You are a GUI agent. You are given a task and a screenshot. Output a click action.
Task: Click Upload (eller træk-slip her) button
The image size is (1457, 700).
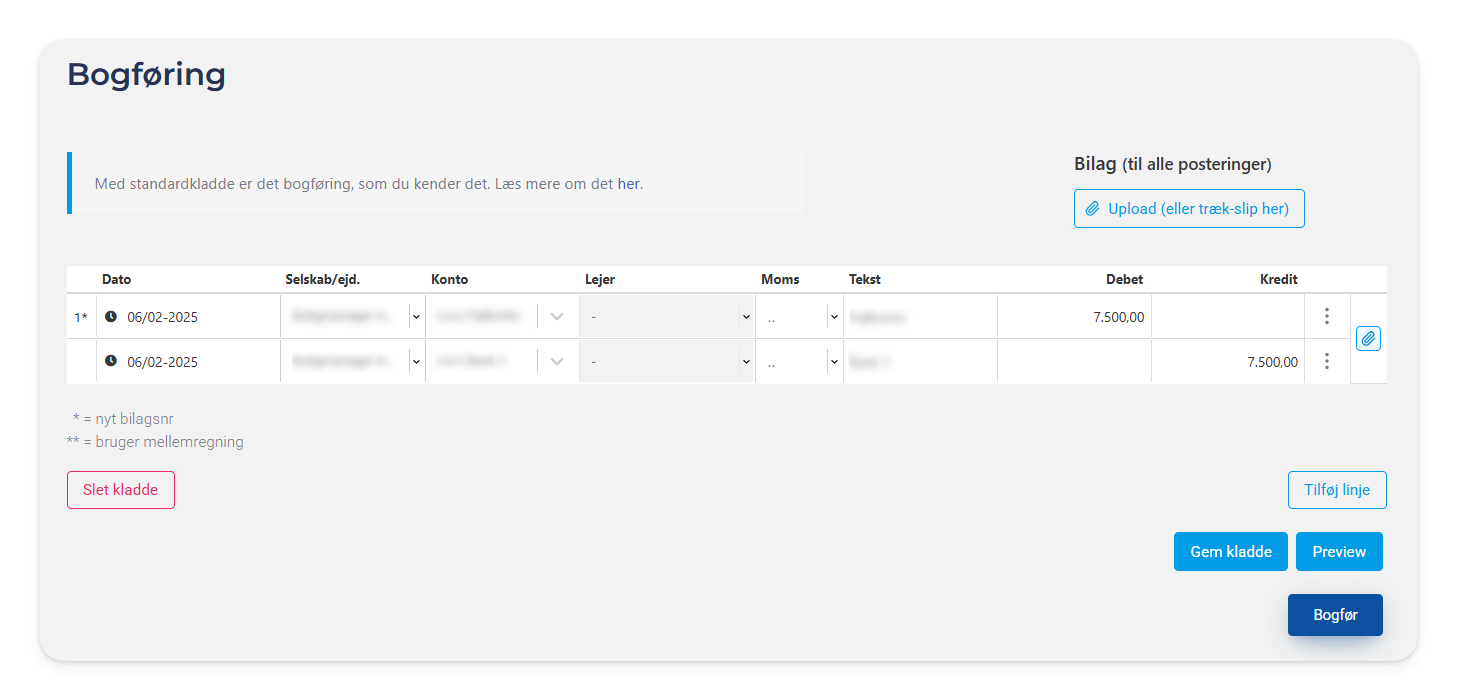click(1189, 209)
